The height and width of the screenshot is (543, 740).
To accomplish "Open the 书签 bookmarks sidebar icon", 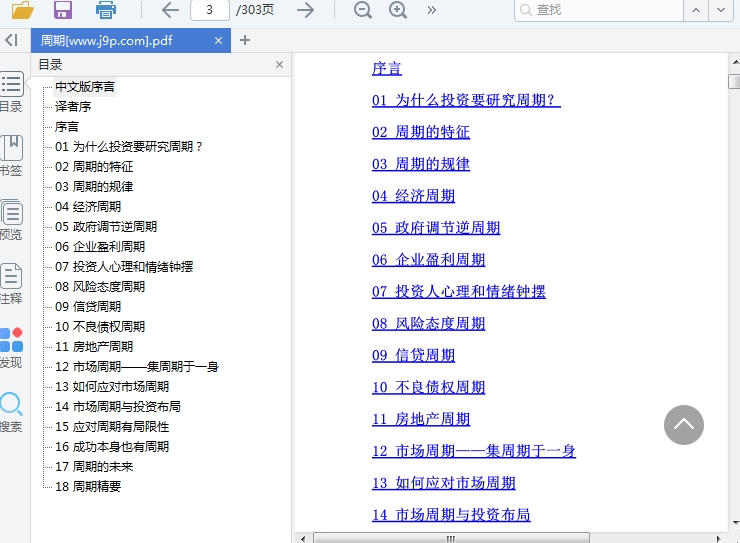I will tap(11, 156).
